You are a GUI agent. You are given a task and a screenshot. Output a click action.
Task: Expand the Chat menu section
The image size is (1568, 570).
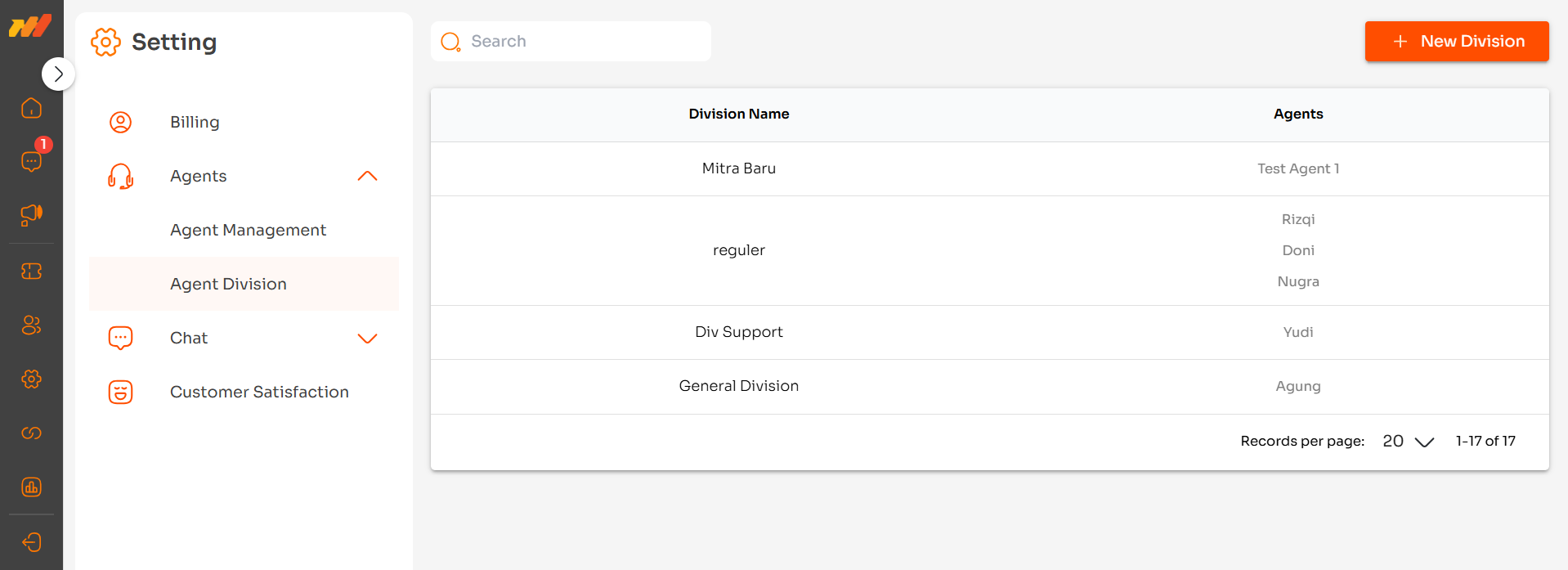coord(367,339)
